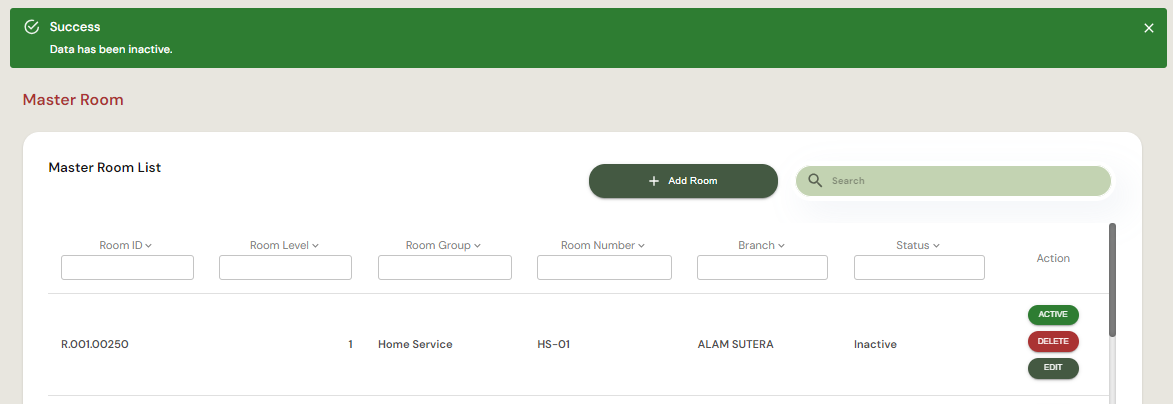
Task: Click the Room ID filter input
Action: (x=127, y=268)
